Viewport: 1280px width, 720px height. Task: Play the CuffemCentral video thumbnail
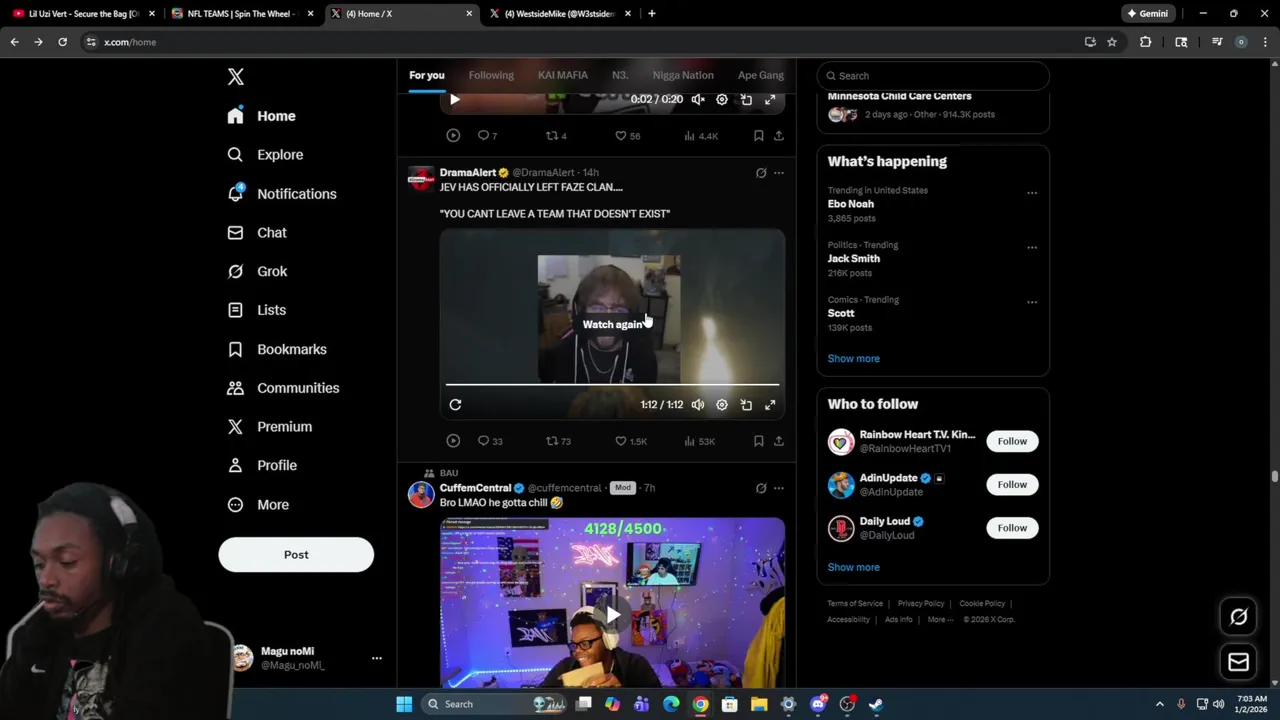pos(612,615)
